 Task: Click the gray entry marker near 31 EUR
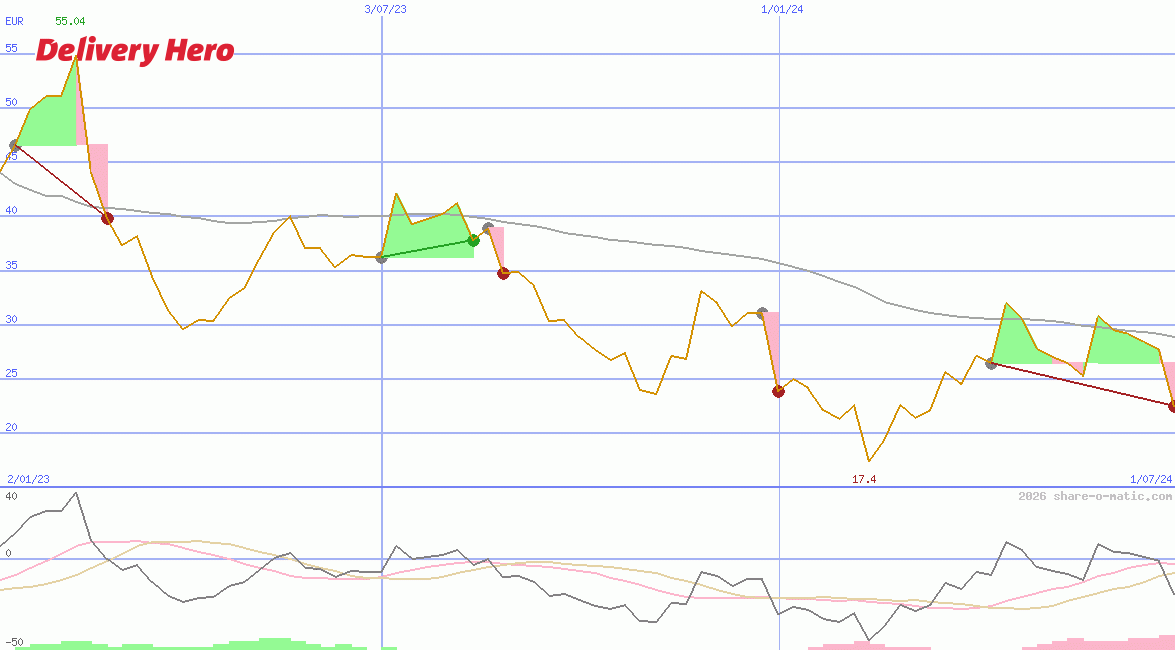tap(762, 313)
